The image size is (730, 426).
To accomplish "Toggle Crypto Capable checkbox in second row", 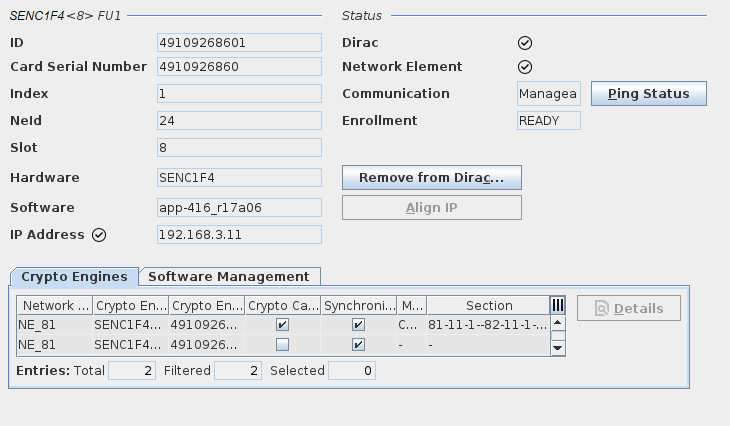I will pyautogui.click(x=283, y=345).
